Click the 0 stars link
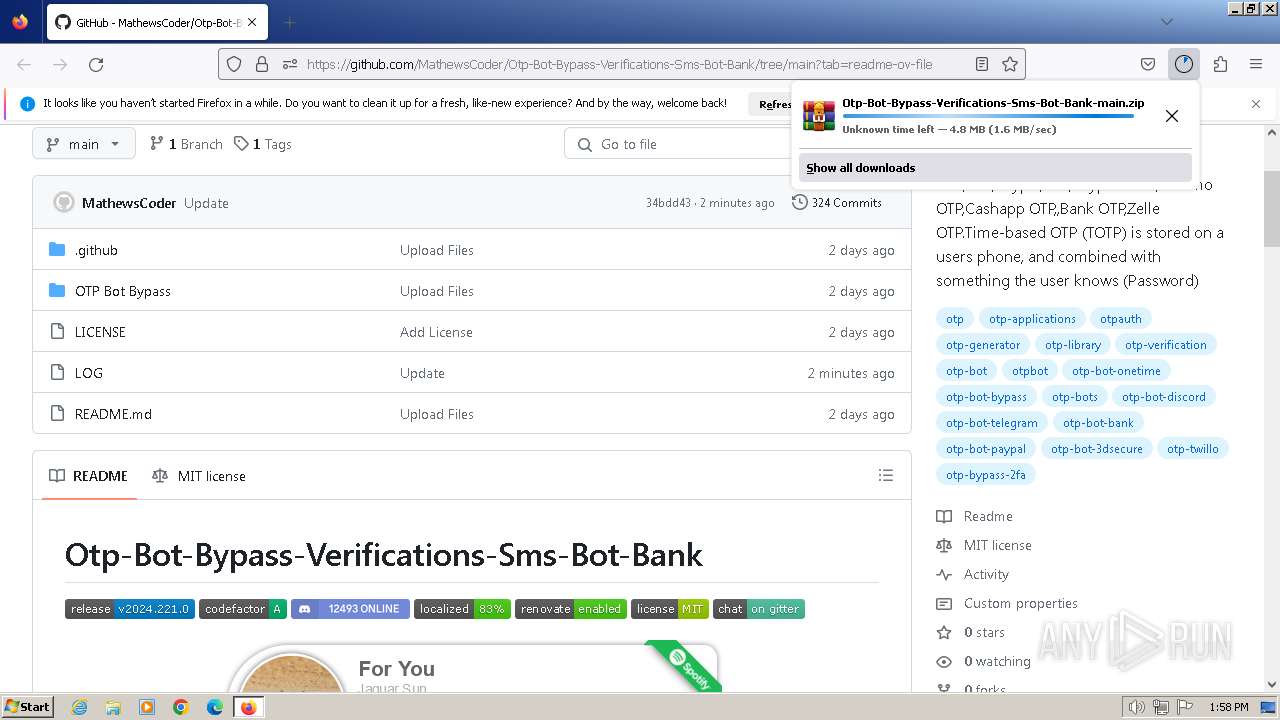This screenshot has width=1280, height=720. point(984,632)
